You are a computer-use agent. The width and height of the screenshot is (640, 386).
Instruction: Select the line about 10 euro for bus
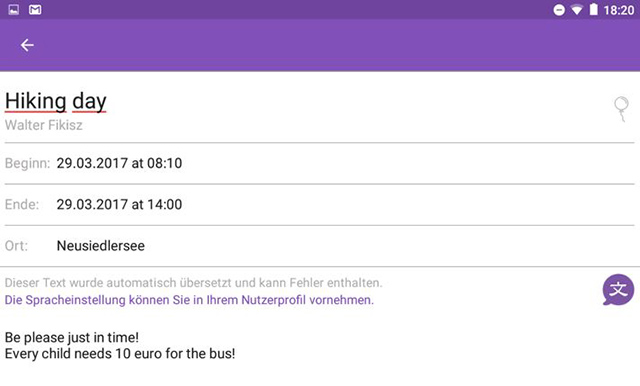pyautogui.click(x=120, y=353)
